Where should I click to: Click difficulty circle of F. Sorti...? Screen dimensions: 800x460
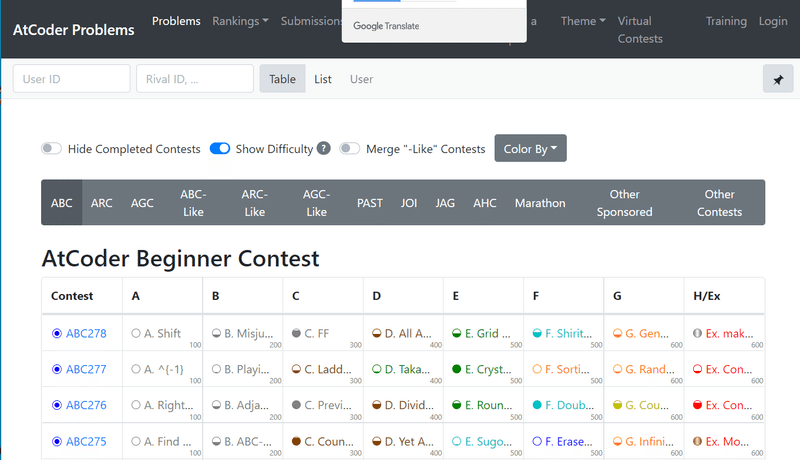pyautogui.click(x=537, y=369)
